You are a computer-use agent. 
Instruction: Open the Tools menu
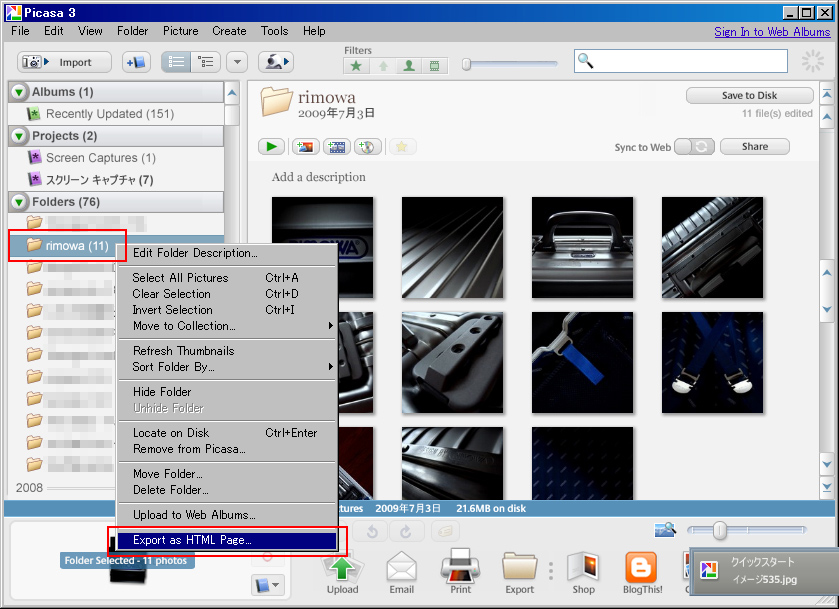274,31
